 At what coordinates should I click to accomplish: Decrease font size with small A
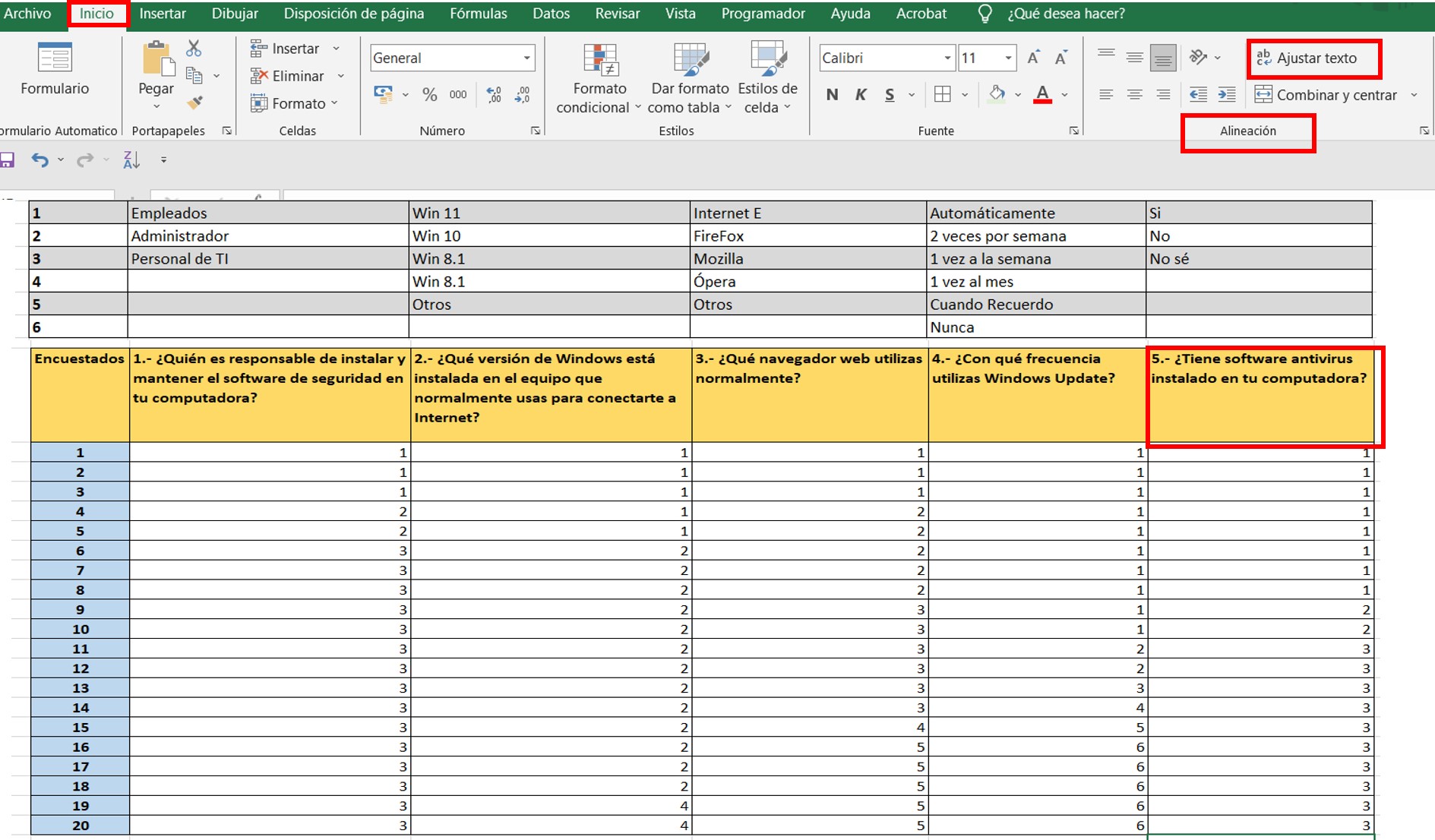tap(1061, 58)
